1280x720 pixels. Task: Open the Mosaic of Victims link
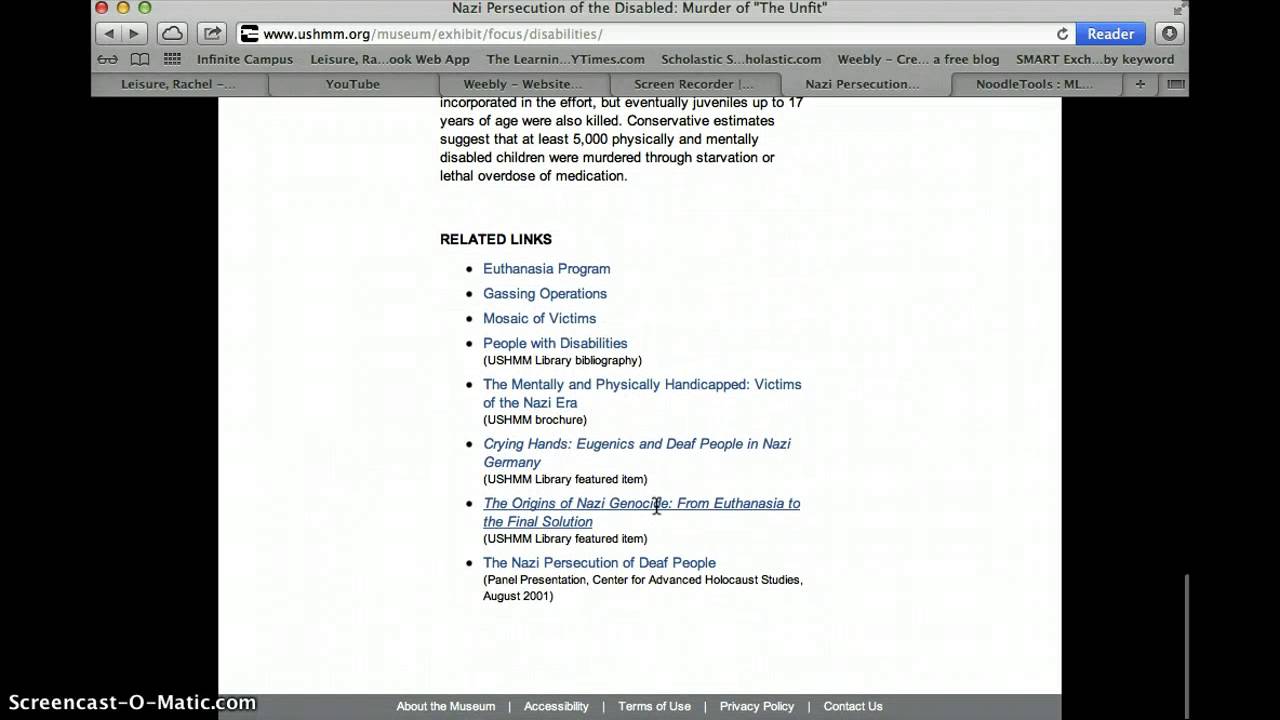tap(539, 318)
